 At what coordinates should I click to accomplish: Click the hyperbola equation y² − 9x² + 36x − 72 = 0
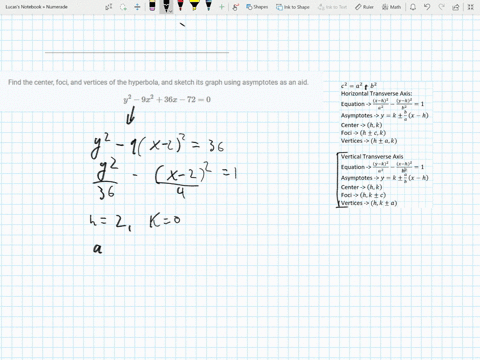pos(167,99)
